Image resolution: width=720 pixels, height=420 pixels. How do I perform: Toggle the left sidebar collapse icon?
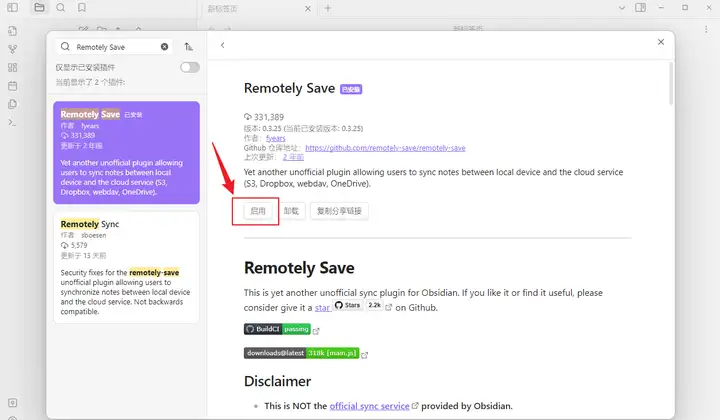coord(12,8)
